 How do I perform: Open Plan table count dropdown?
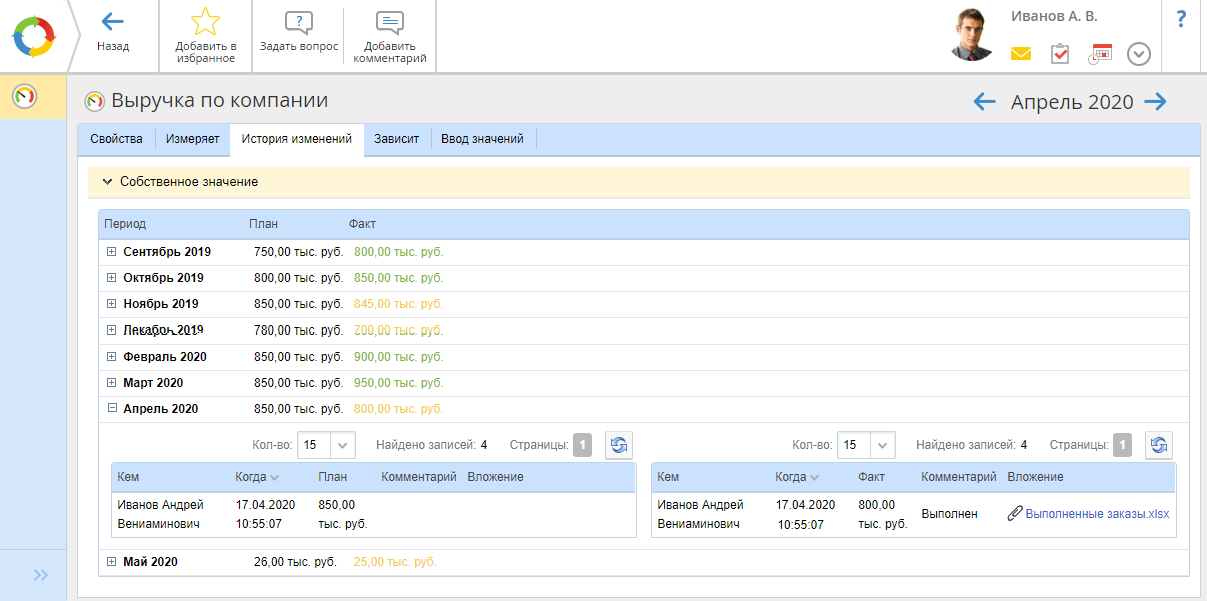pos(342,445)
